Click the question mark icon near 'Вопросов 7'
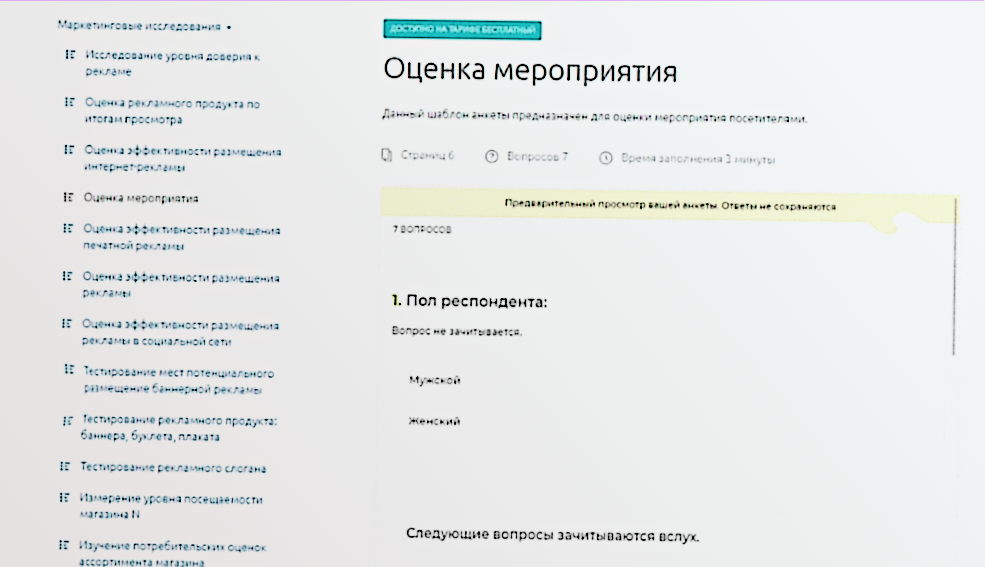This screenshot has height=567, width=985. click(x=491, y=156)
